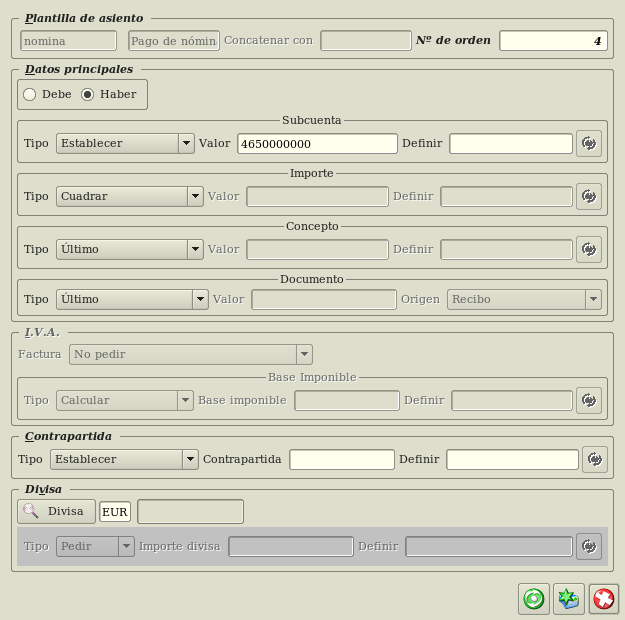This screenshot has height=620, width=625.
Task: Click the Importe divisa define gear icon
Action: point(589,546)
